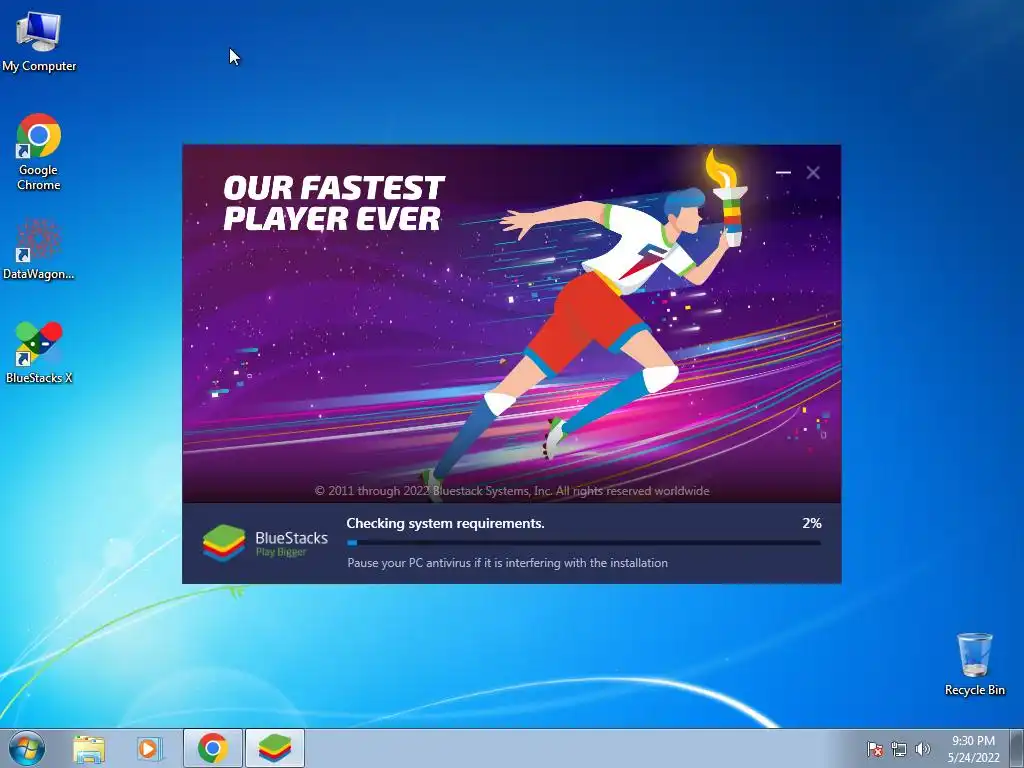Click the BlueStacks Play Bigger logo
The height and width of the screenshot is (768, 1024).
tap(265, 543)
